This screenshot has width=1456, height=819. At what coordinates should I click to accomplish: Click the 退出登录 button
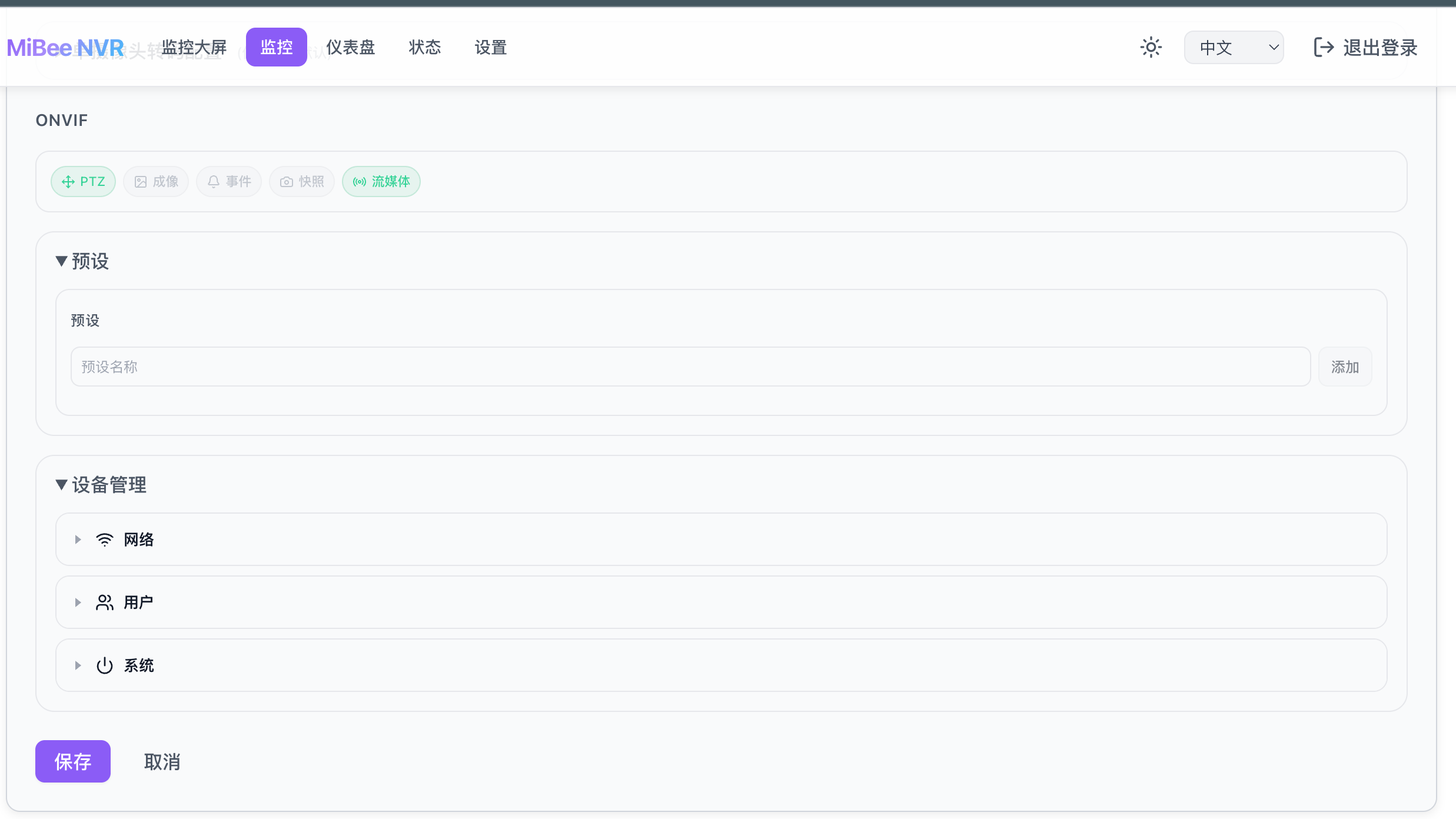pyautogui.click(x=1365, y=47)
